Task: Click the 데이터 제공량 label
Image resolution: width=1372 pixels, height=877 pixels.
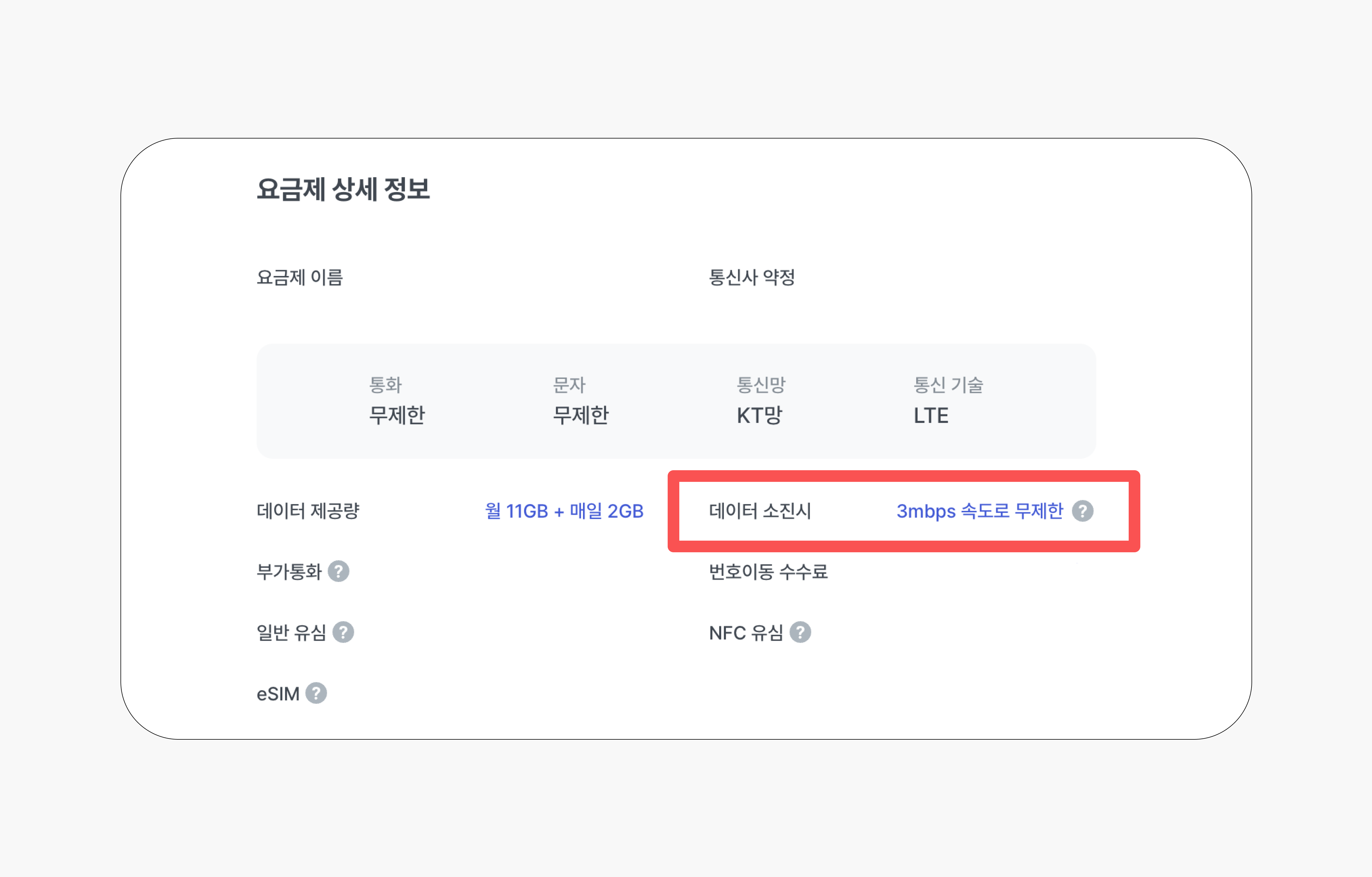Action: coord(308,511)
